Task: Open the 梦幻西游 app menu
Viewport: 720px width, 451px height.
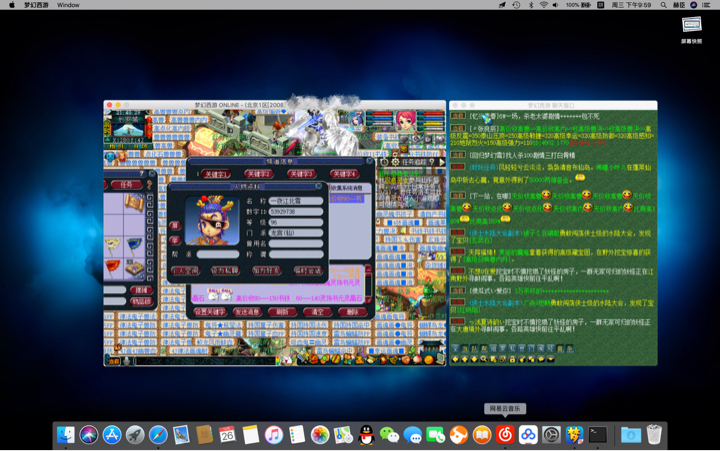Action: (36, 5)
